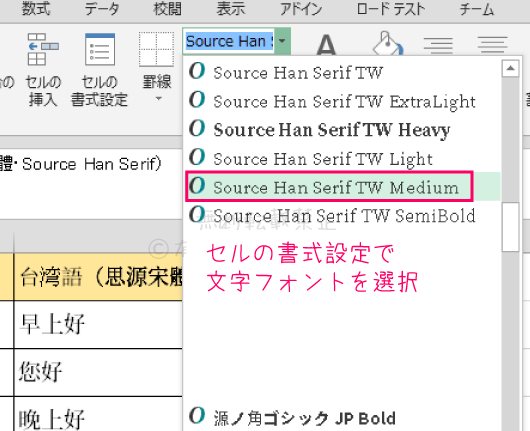Click the fill color bucket icon
Screen dimensions: 530x431
tap(387, 43)
